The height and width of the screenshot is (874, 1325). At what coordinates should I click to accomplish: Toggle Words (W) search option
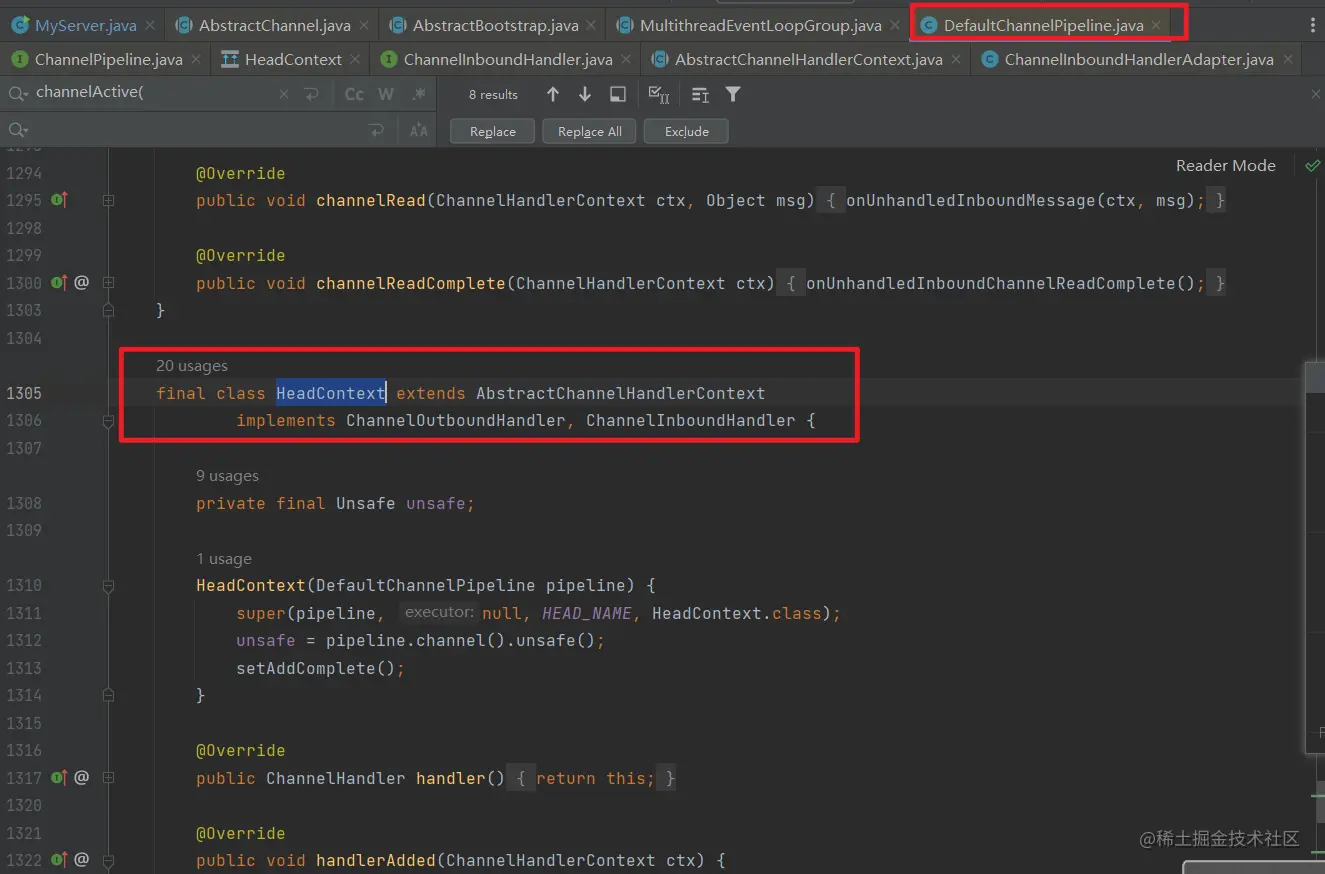tap(386, 94)
